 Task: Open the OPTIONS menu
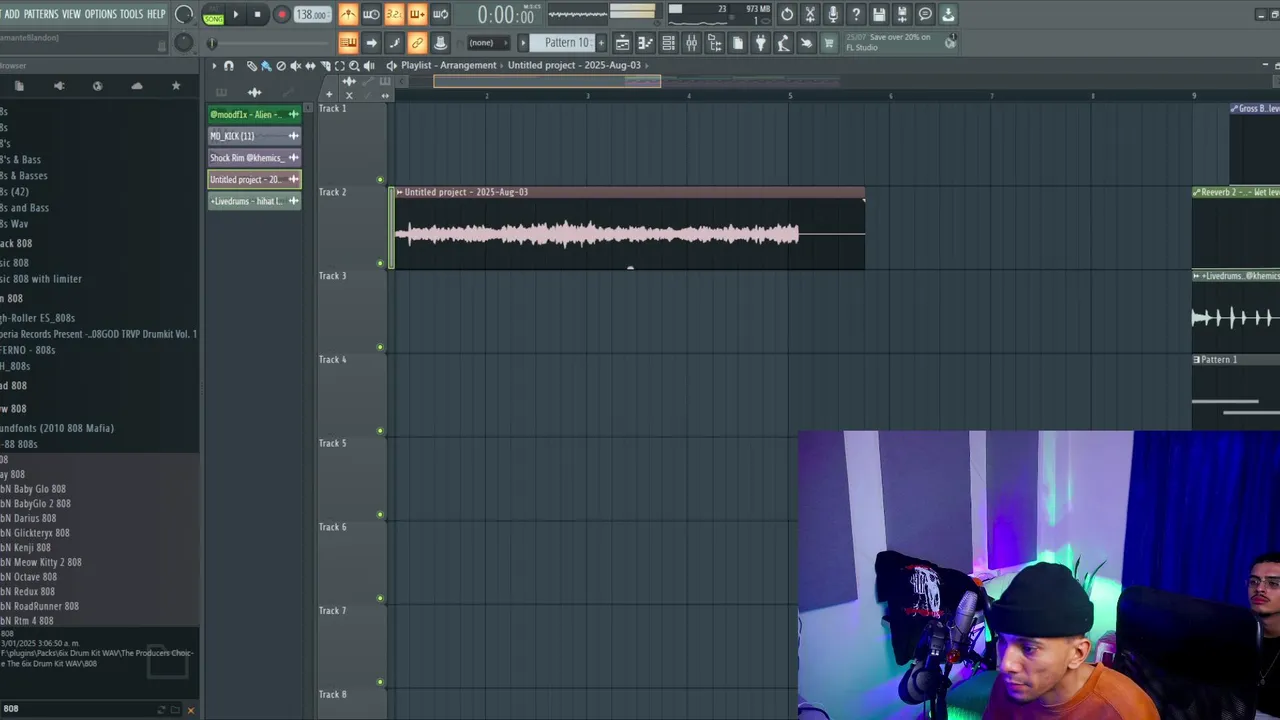pos(100,14)
